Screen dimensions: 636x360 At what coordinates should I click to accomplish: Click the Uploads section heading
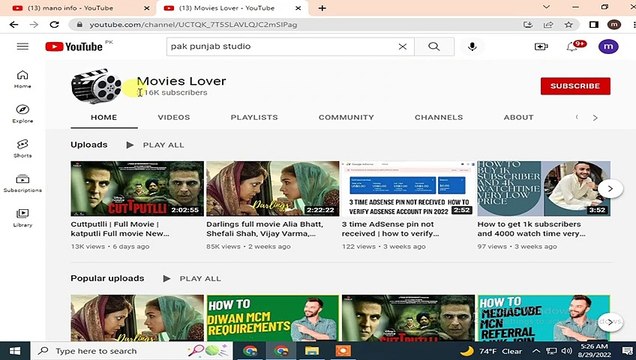[x=89, y=145]
